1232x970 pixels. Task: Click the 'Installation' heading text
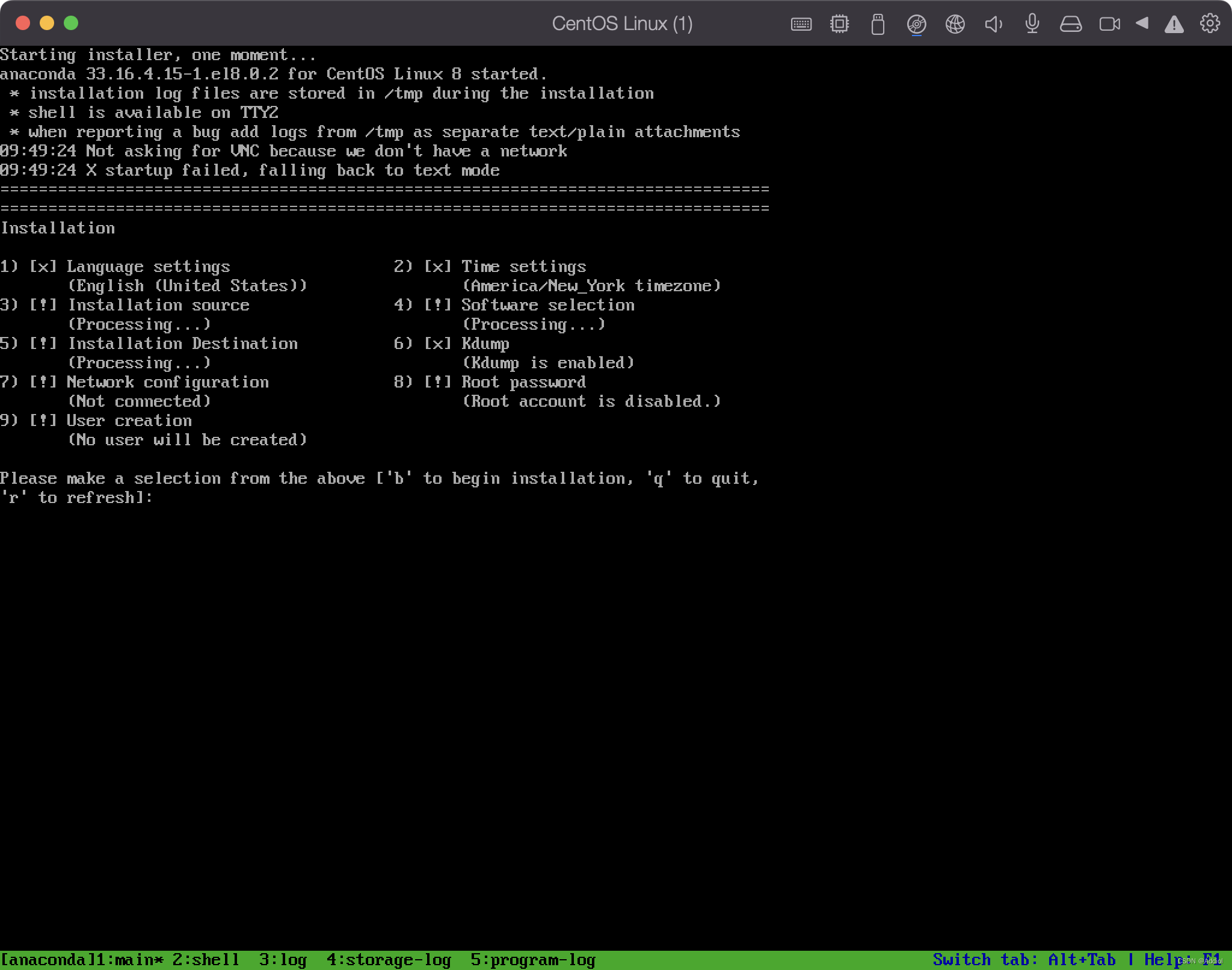point(58,228)
